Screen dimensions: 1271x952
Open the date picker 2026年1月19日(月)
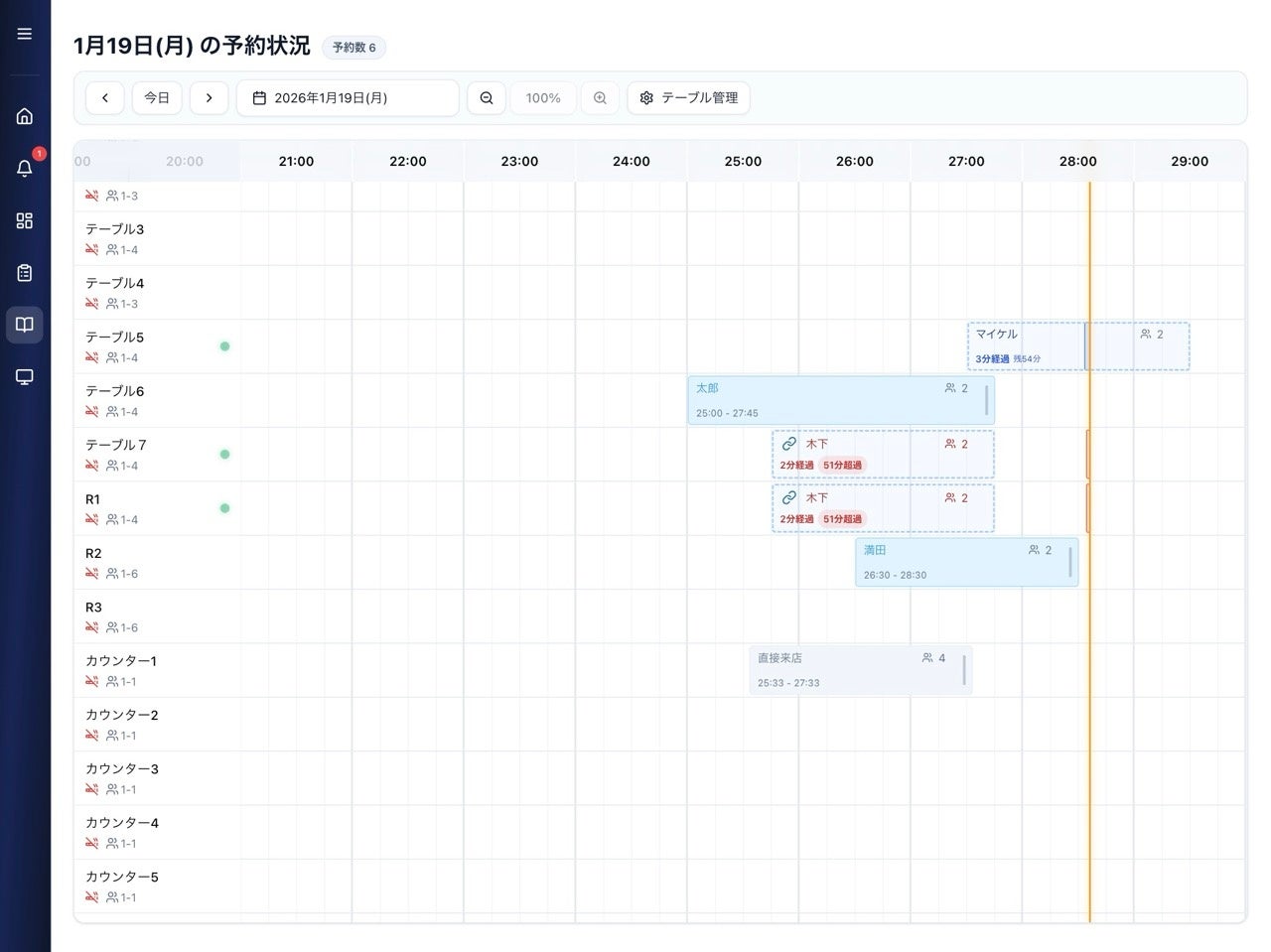click(348, 98)
